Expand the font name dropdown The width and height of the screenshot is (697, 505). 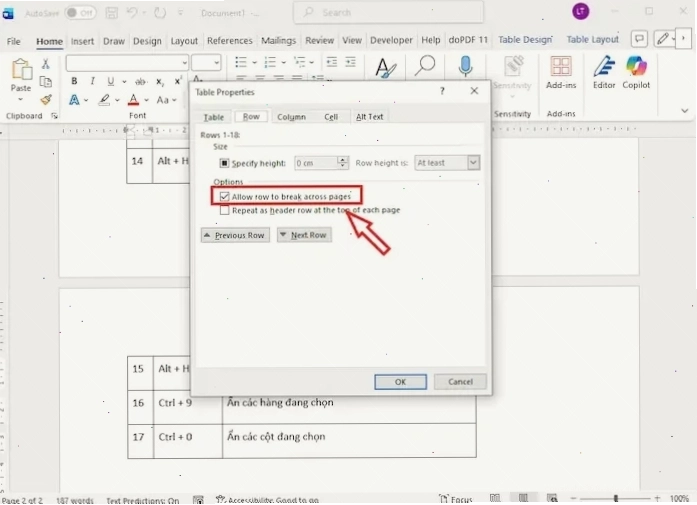click(x=184, y=63)
